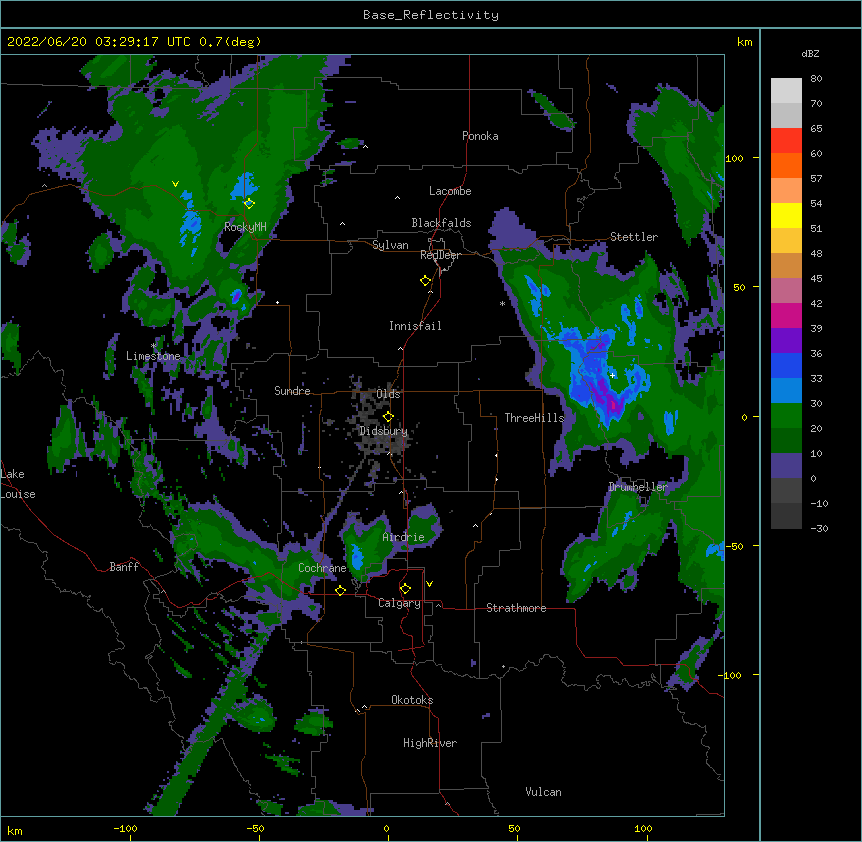Click the Airdrie city label
Viewport: 862px width, 842px height.
(403, 538)
